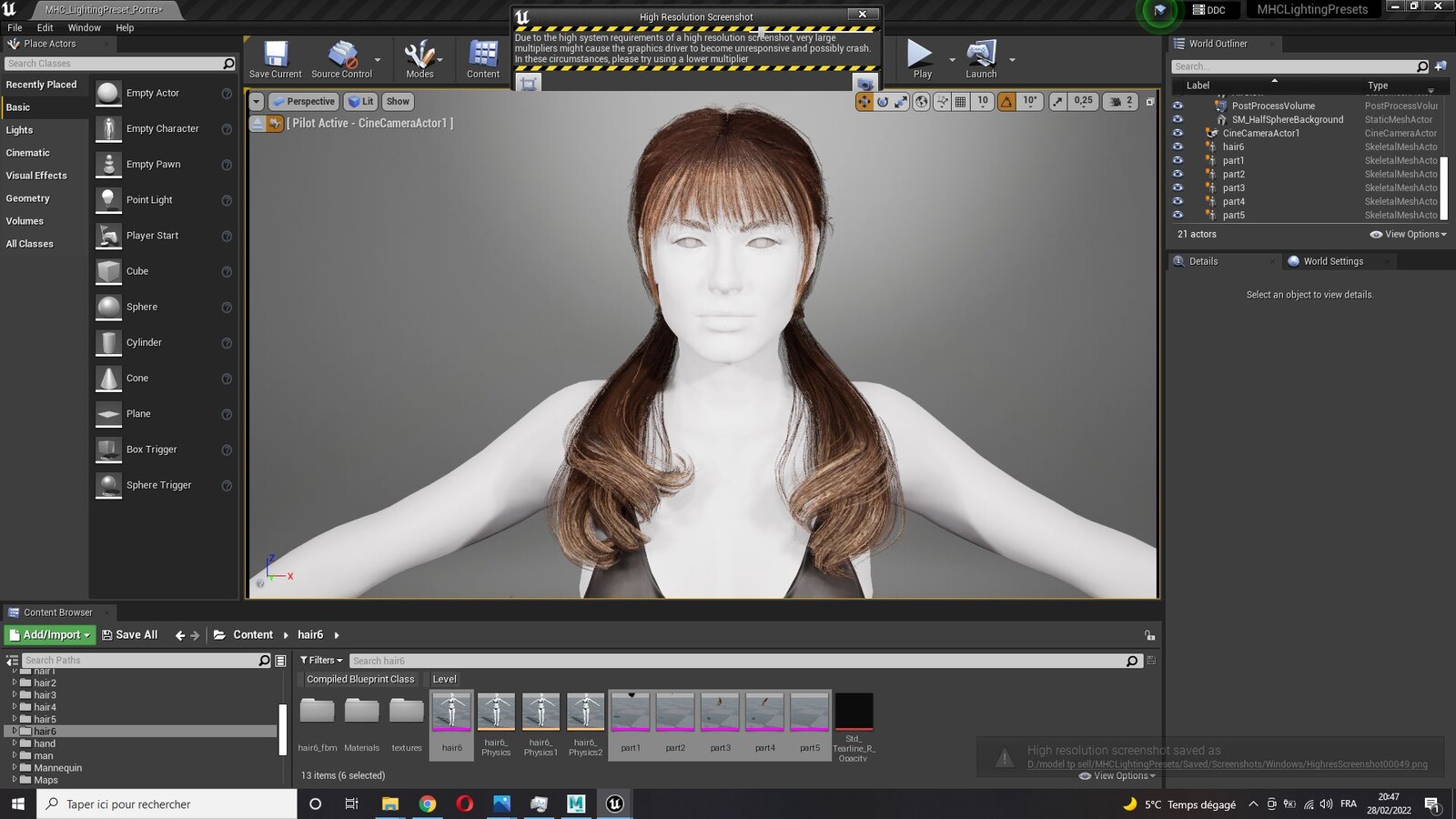The image size is (1456, 819).
Task: Click Save All in Content Browser
Action: pyautogui.click(x=130, y=635)
